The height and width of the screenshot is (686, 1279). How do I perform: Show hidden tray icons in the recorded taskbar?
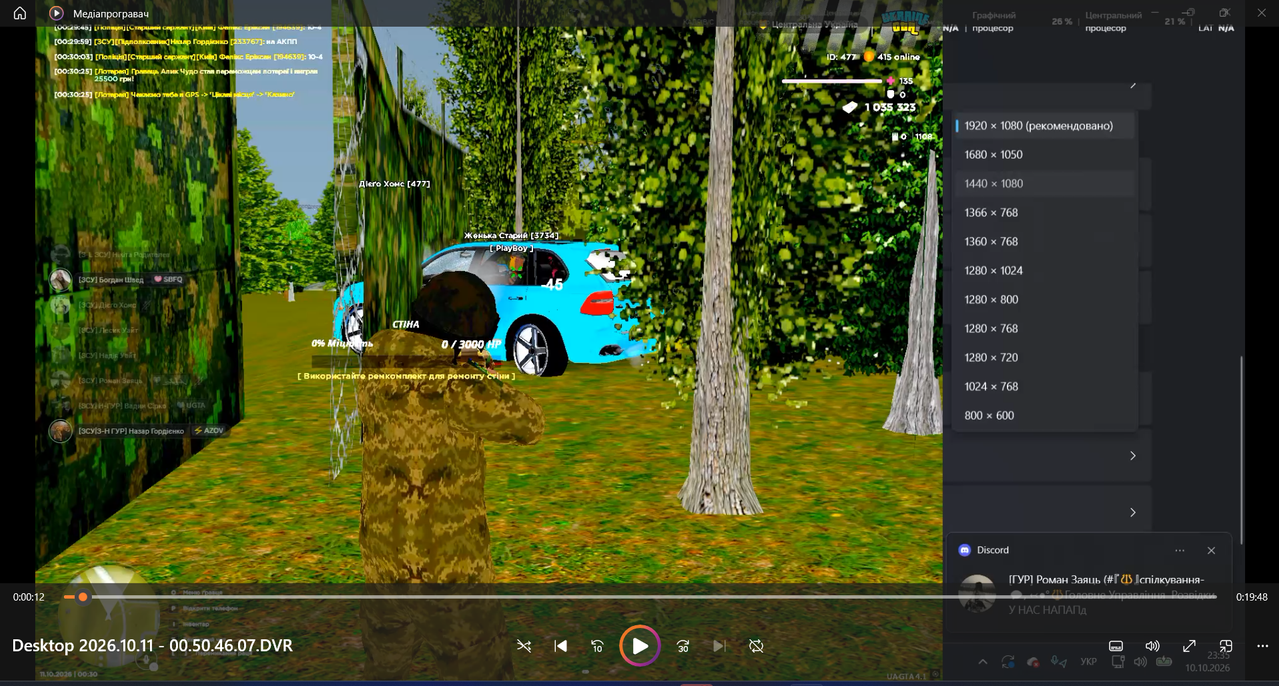point(982,662)
